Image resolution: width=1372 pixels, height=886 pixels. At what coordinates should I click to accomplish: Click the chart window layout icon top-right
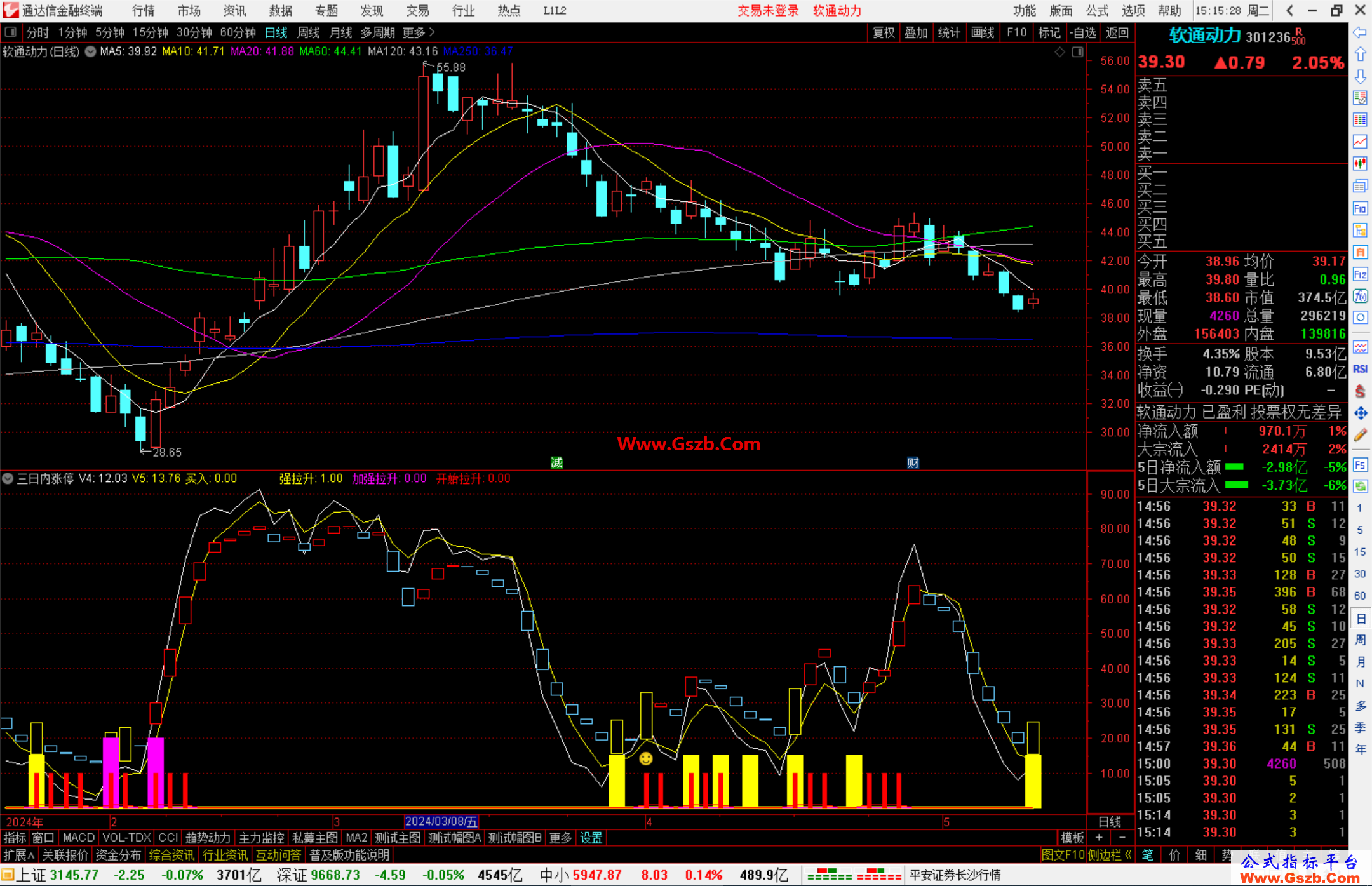click(x=1078, y=51)
